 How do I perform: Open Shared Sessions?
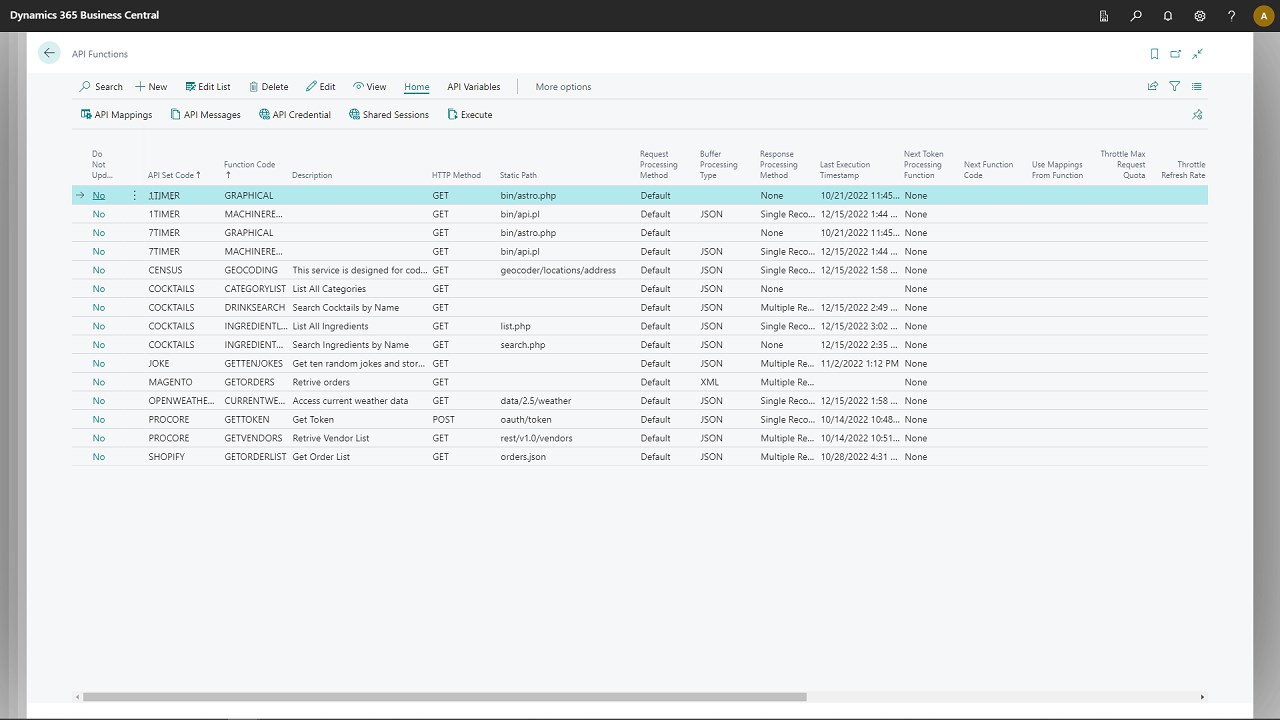(388, 115)
